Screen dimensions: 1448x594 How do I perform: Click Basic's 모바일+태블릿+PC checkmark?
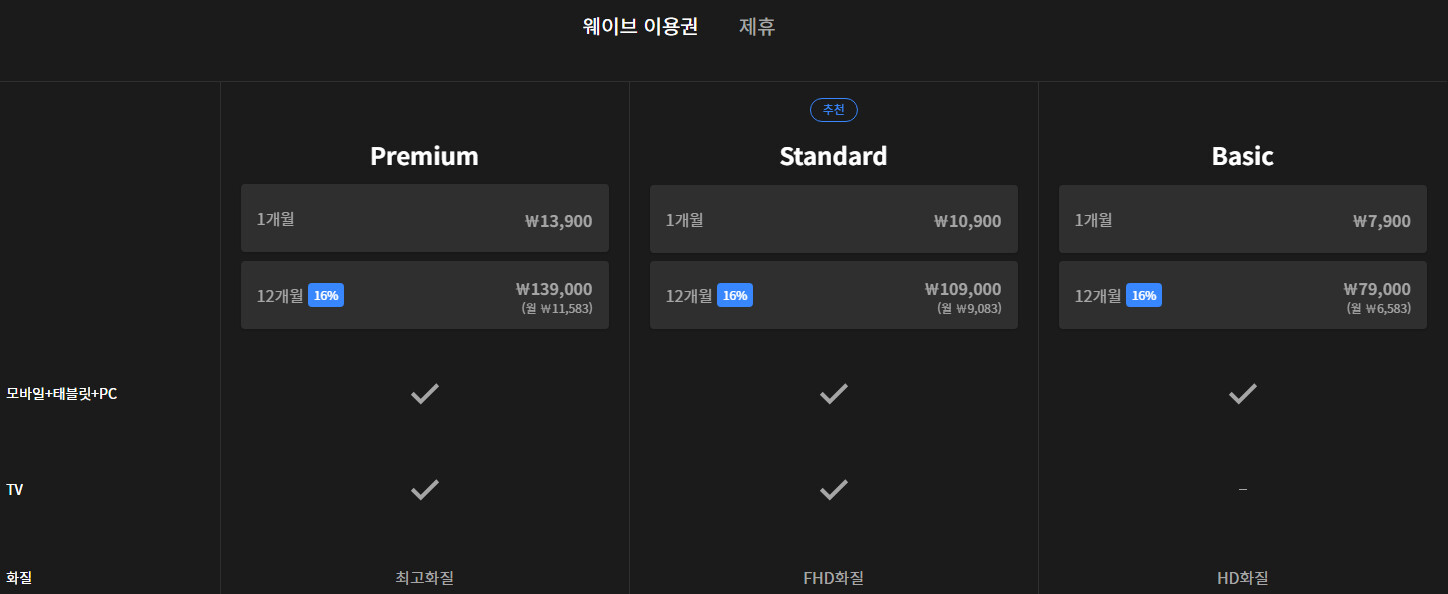tap(1243, 394)
